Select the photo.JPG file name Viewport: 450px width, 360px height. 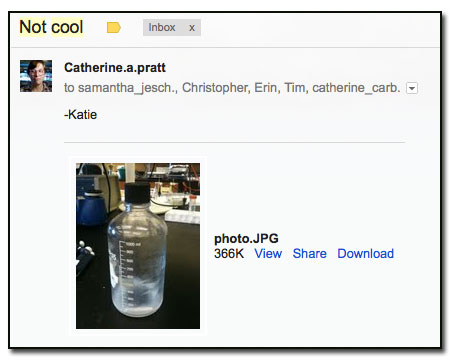(x=246, y=239)
